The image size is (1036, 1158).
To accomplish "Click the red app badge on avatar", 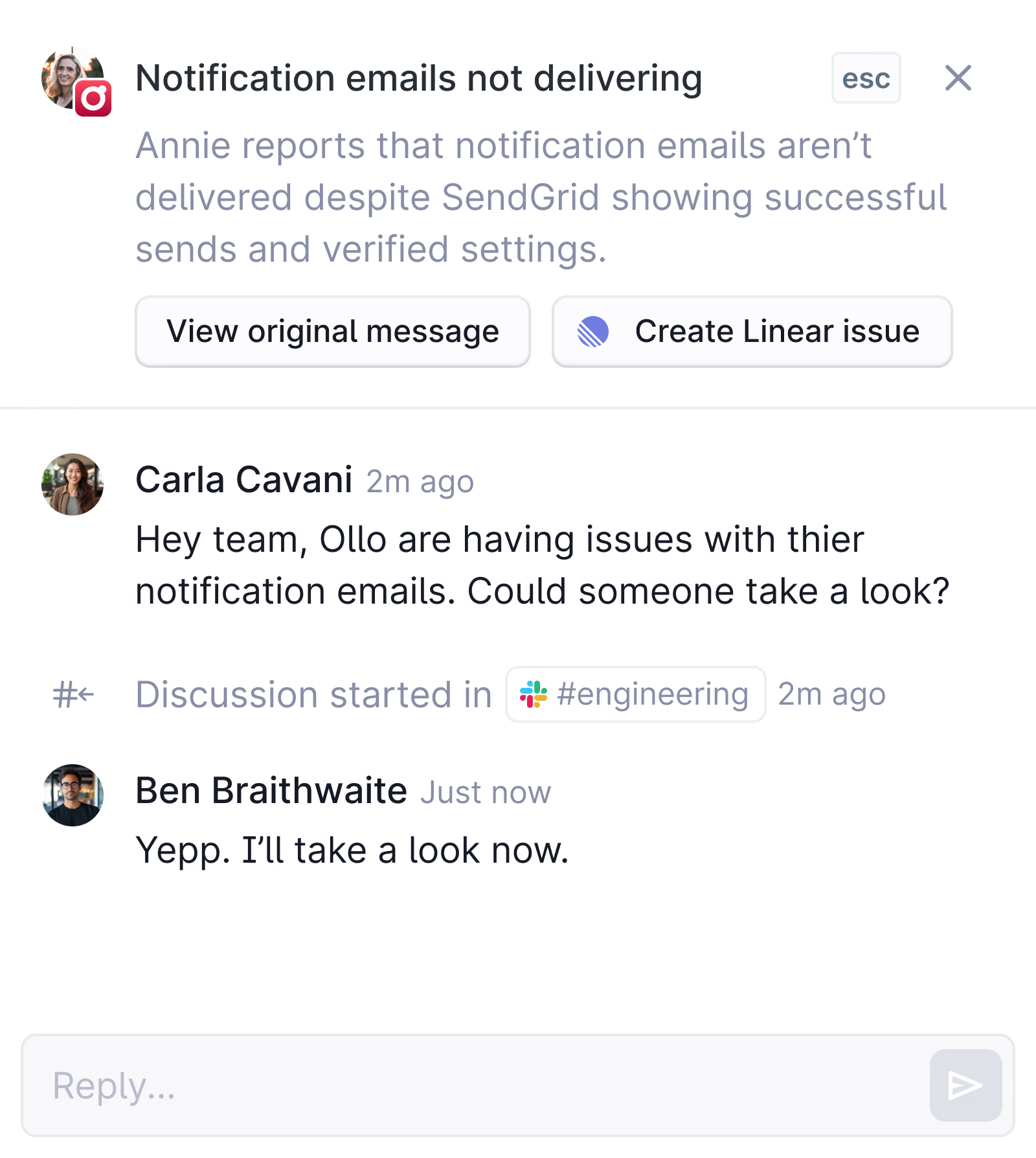I will coord(93,98).
